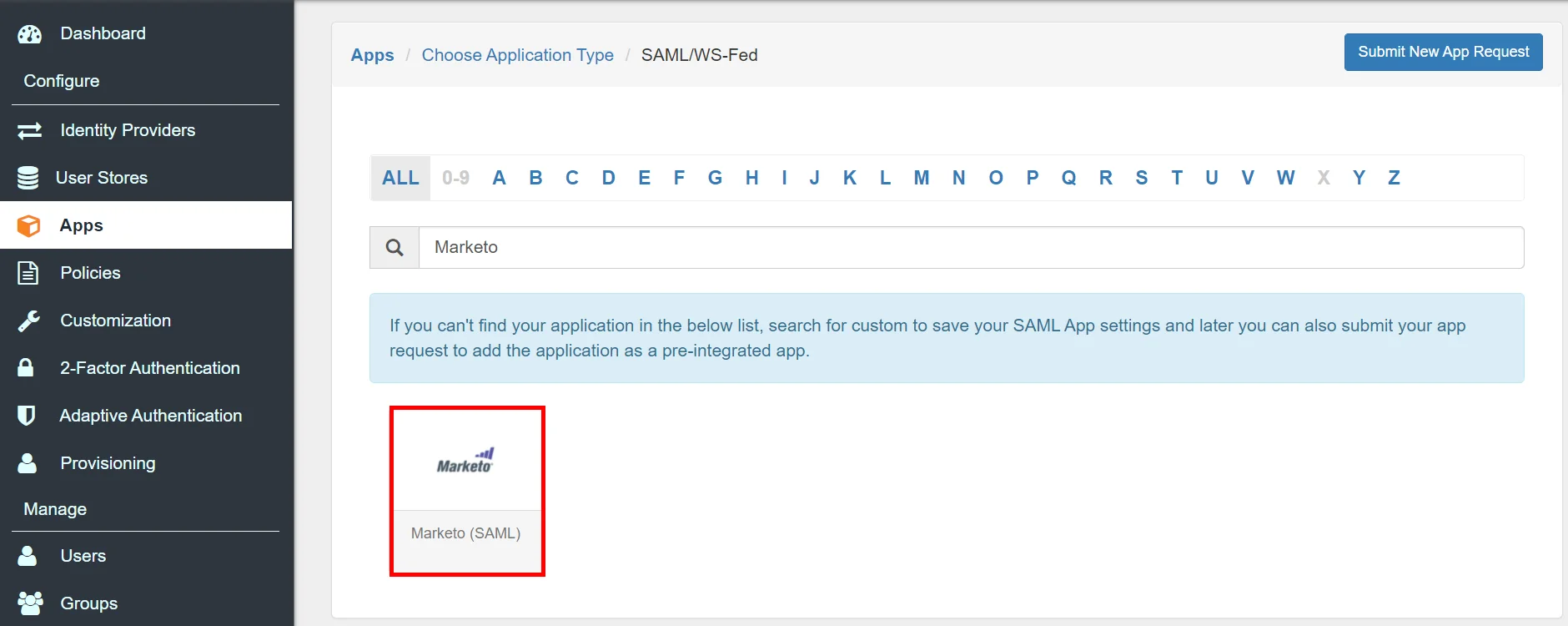The width and height of the screenshot is (1568, 626).
Task: Filter apps by letter K
Action: pyautogui.click(x=849, y=178)
